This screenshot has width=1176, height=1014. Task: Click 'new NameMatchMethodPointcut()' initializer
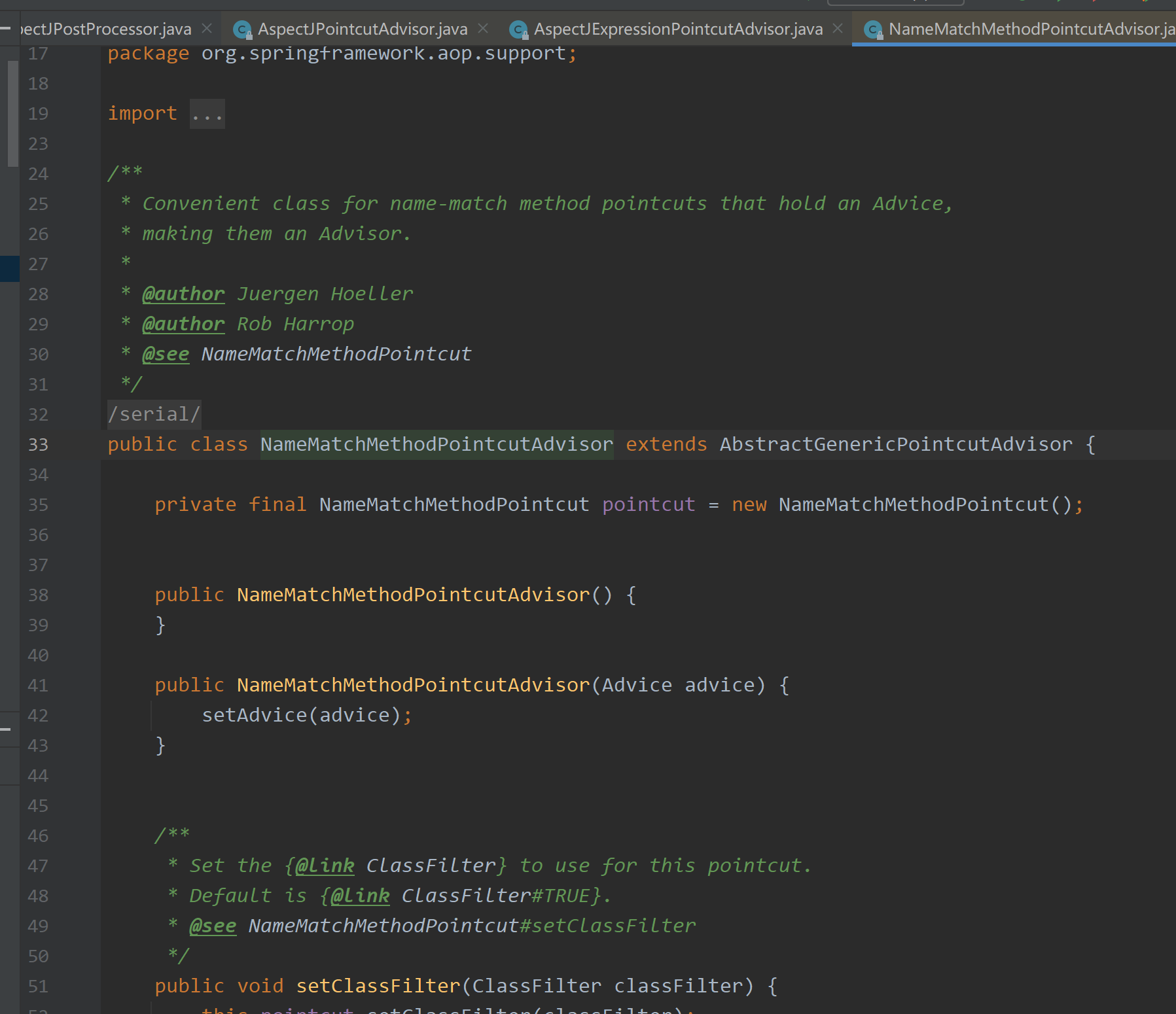tap(902, 505)
